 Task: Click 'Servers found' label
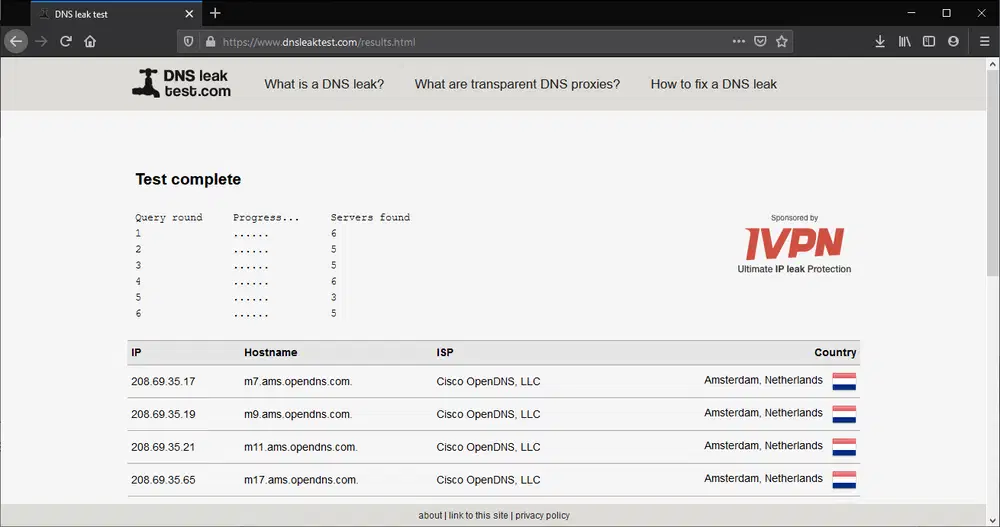point(370,218)
